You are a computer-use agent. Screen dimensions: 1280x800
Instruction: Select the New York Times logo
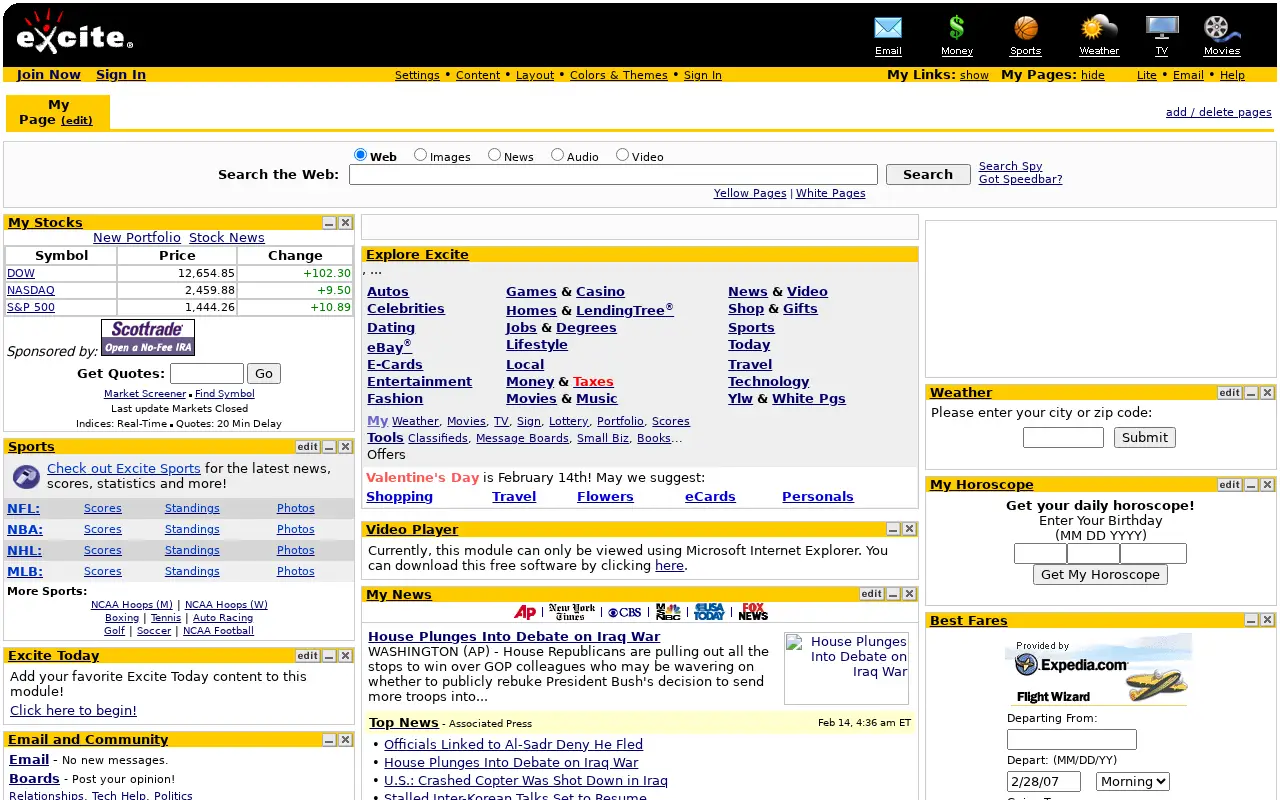(572, 612)
